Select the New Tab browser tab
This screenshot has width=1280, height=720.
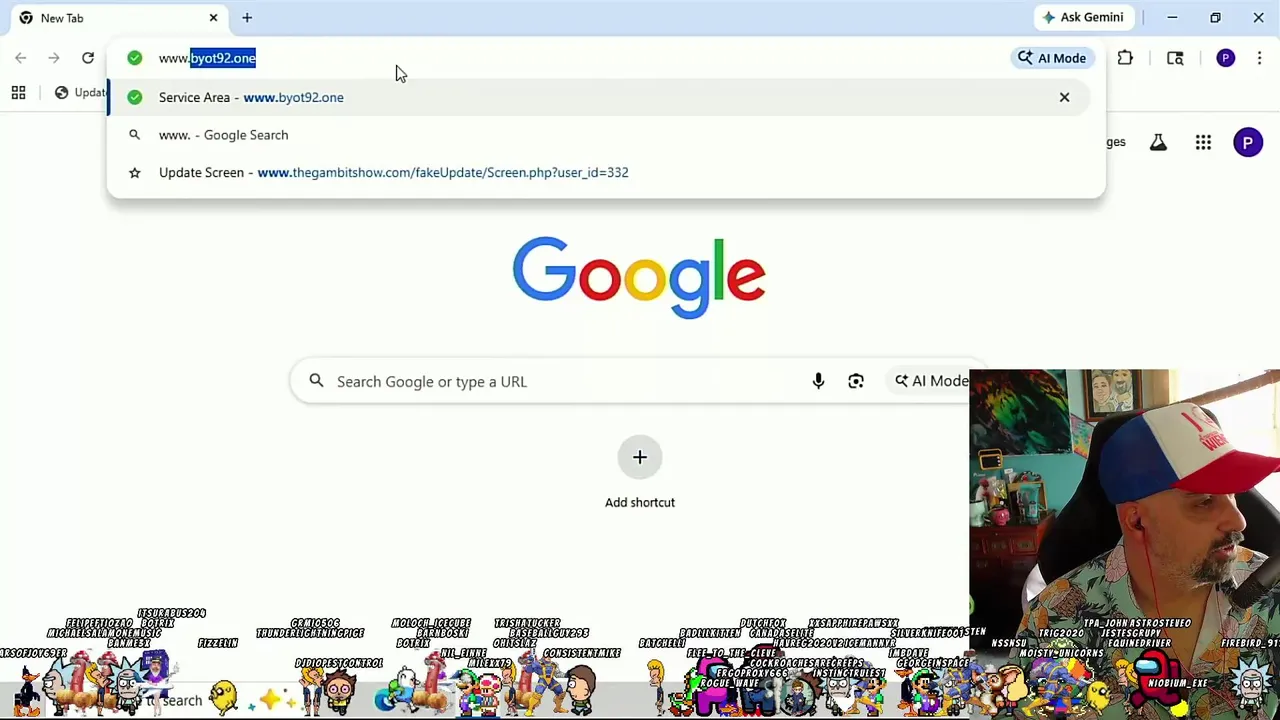tap(118, 18)
